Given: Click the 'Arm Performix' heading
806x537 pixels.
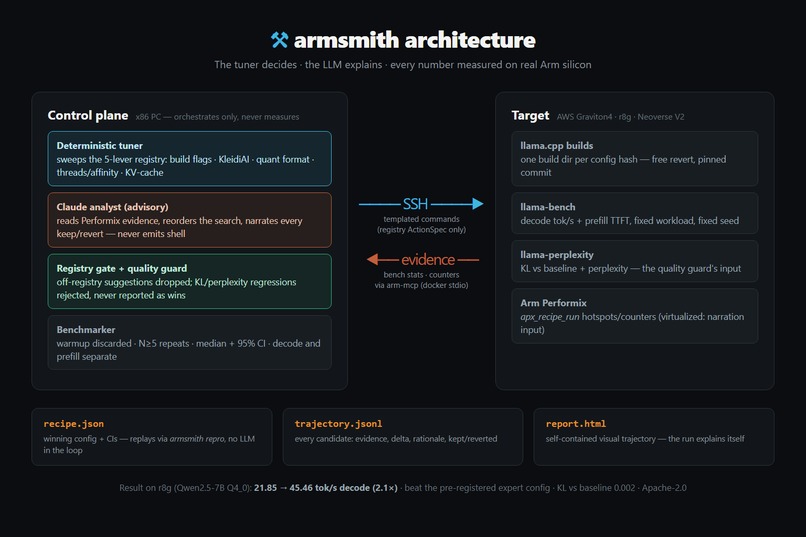Looking at the screenshot, I should point(553,303).
